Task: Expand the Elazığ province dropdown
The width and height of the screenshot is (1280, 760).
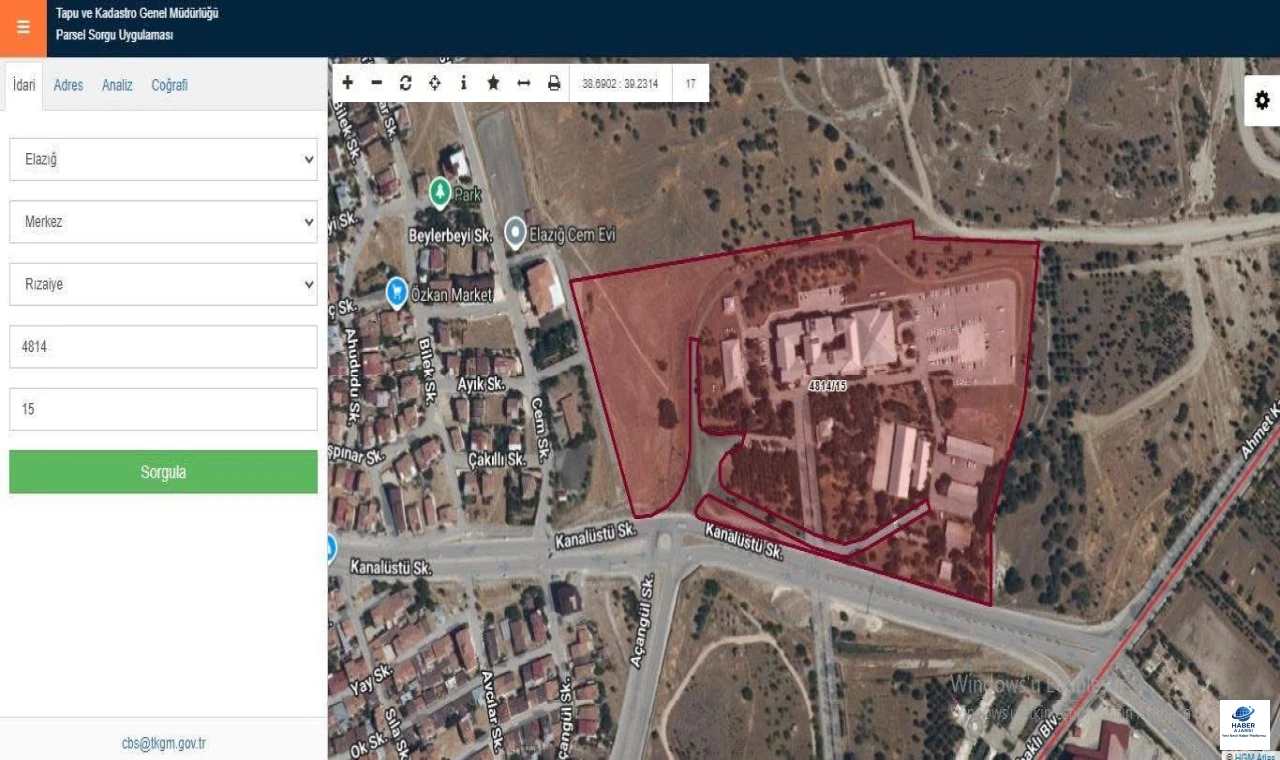Action: 163,159
